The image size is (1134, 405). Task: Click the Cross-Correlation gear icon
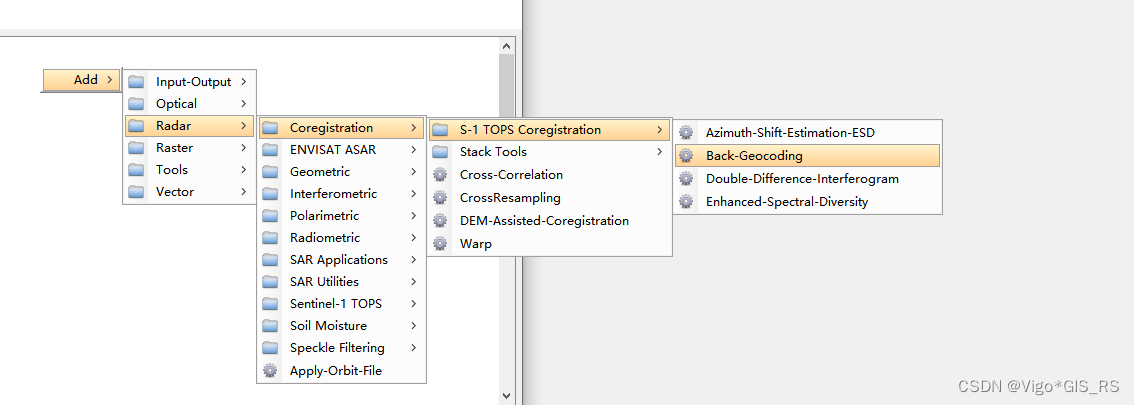tap(440, 175)
